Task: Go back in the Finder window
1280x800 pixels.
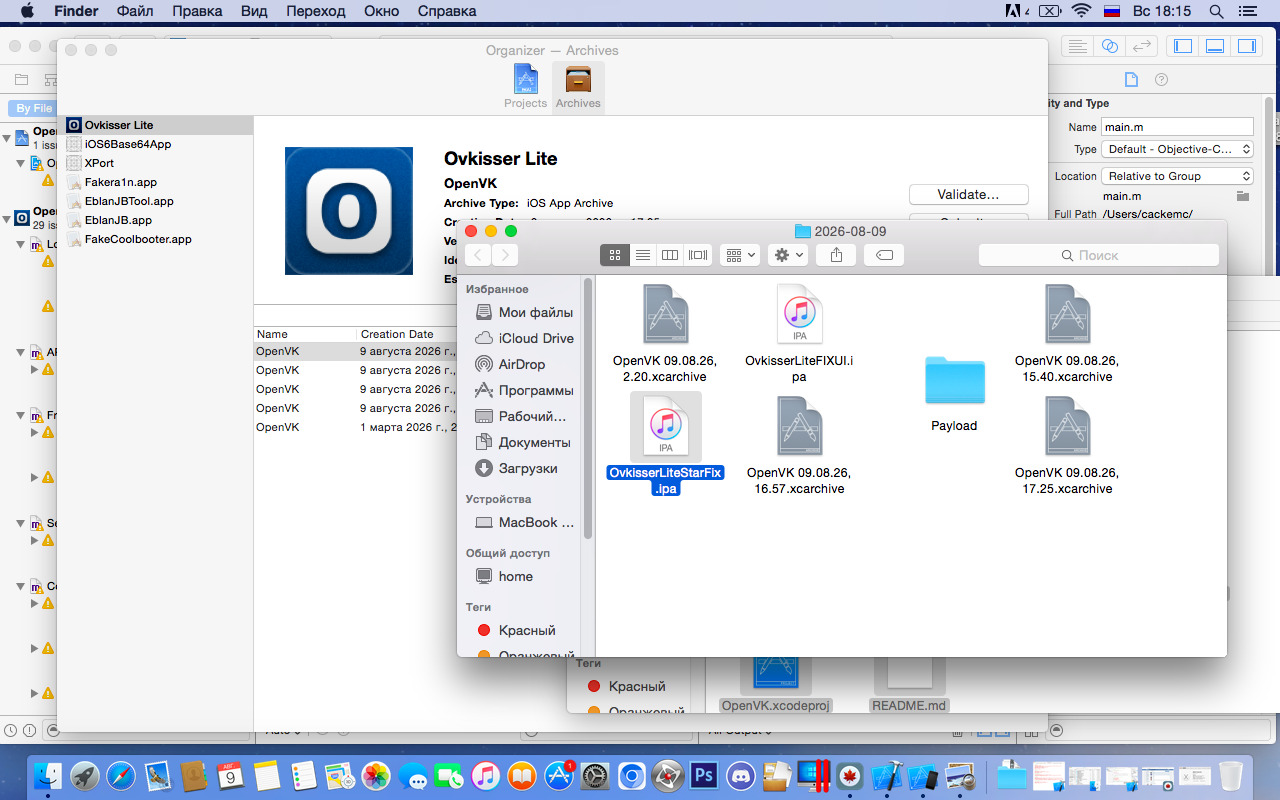Action: (x=478, y=255)
